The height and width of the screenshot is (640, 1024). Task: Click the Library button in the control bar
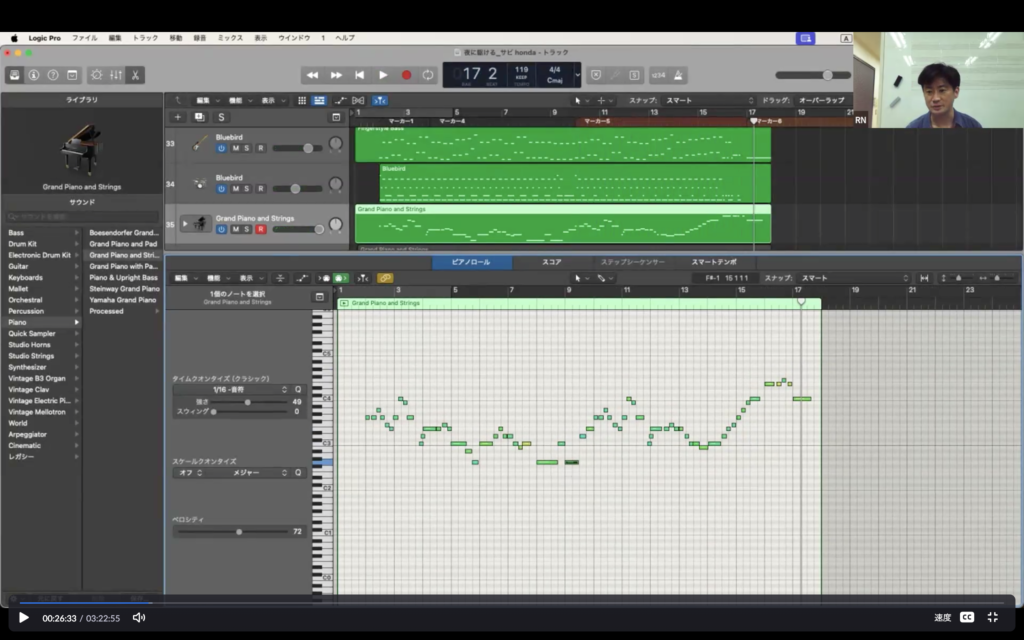[15, 75]
